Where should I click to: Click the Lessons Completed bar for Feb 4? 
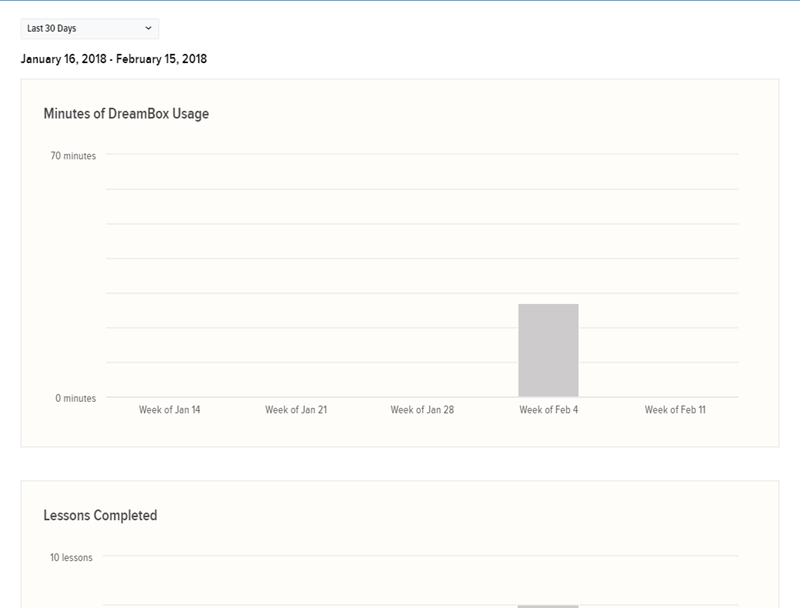548,606
